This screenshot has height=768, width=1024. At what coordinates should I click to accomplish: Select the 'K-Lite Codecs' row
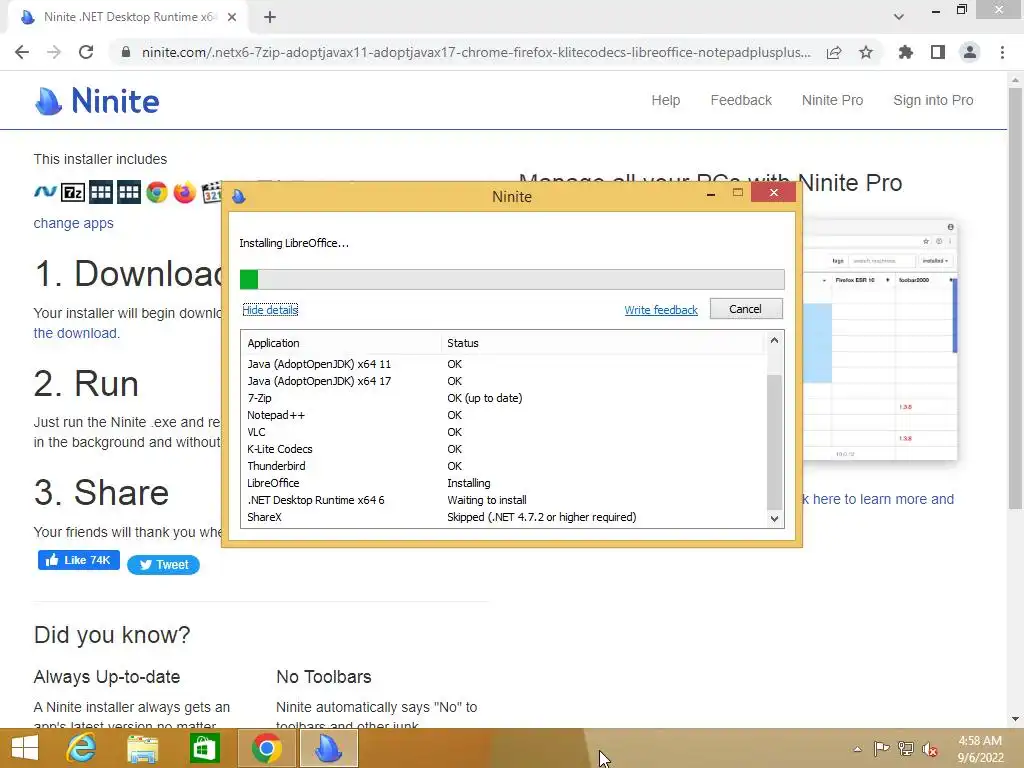[x=503, y=449]
